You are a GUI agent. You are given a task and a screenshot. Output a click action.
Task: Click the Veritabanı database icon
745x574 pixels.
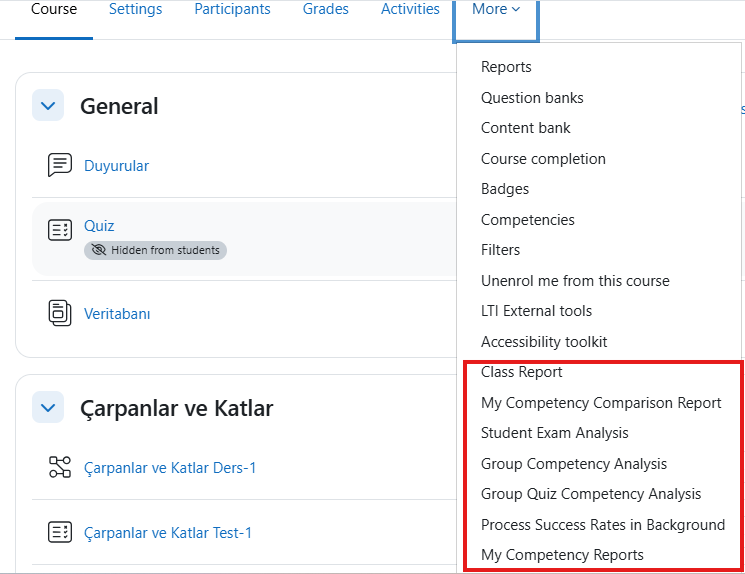click(x=60, y=313)
